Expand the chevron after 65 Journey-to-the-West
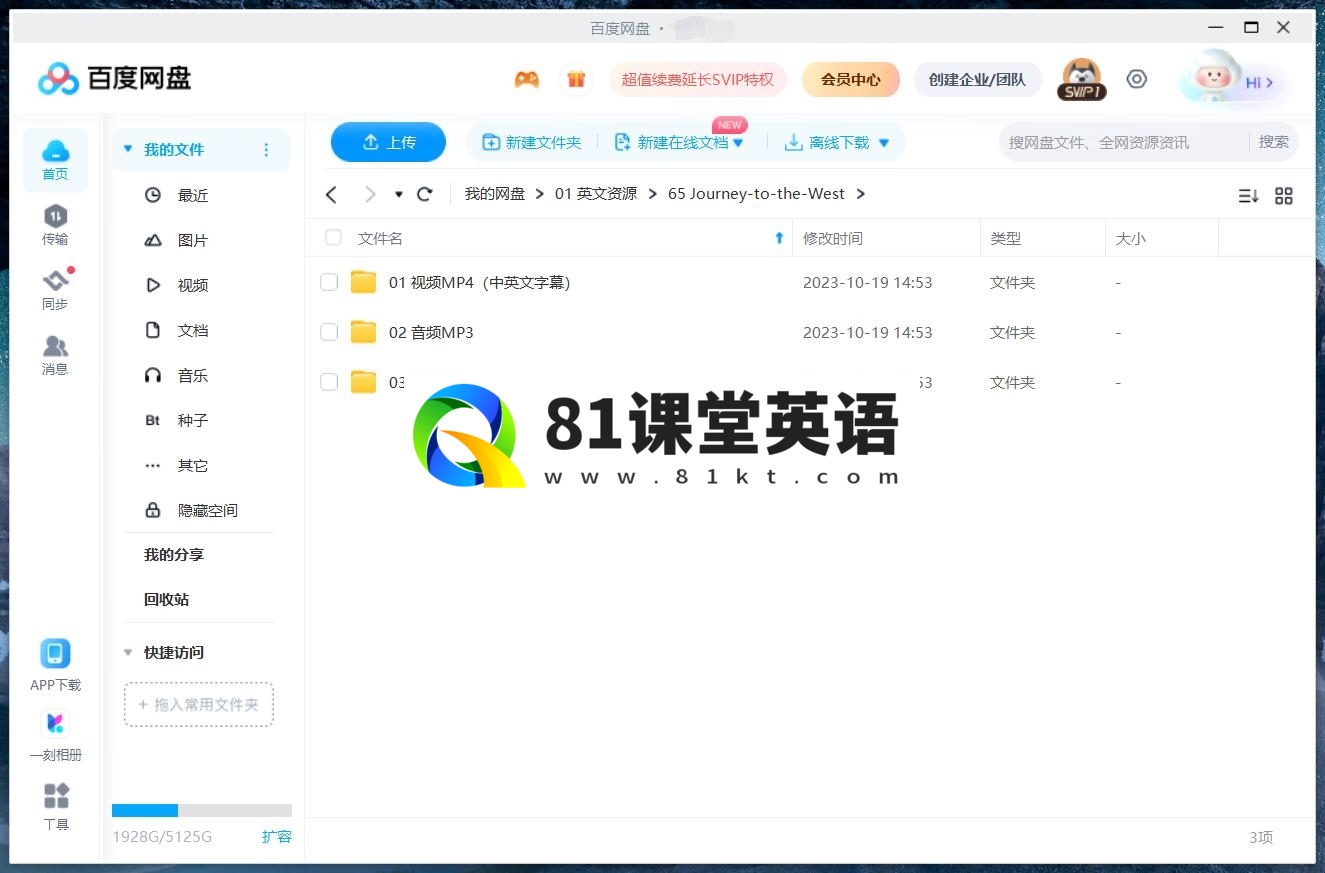 point(861,194)
